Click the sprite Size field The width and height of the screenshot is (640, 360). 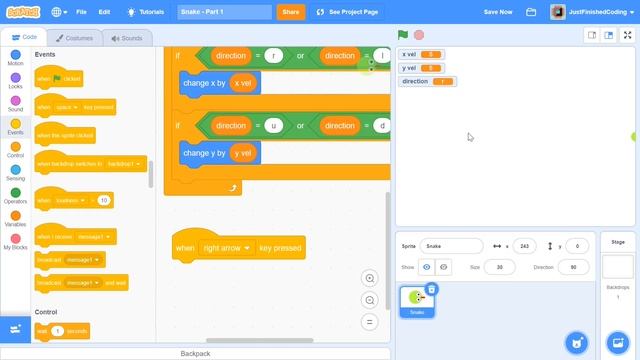click(x=500, y=267)
